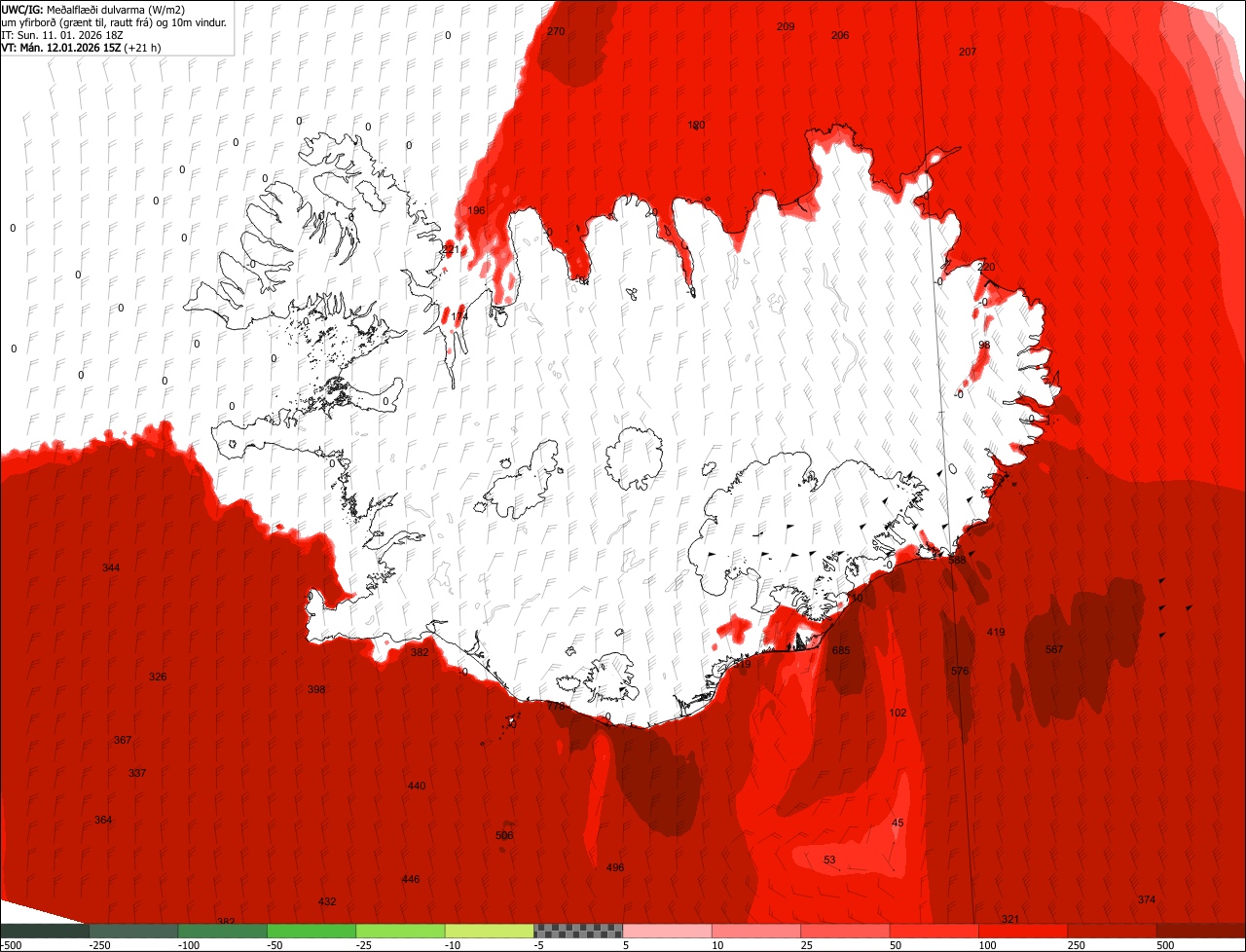1246x952 pixels.
Task: Click the legend label '-25'
Action: tap(364, 945)
